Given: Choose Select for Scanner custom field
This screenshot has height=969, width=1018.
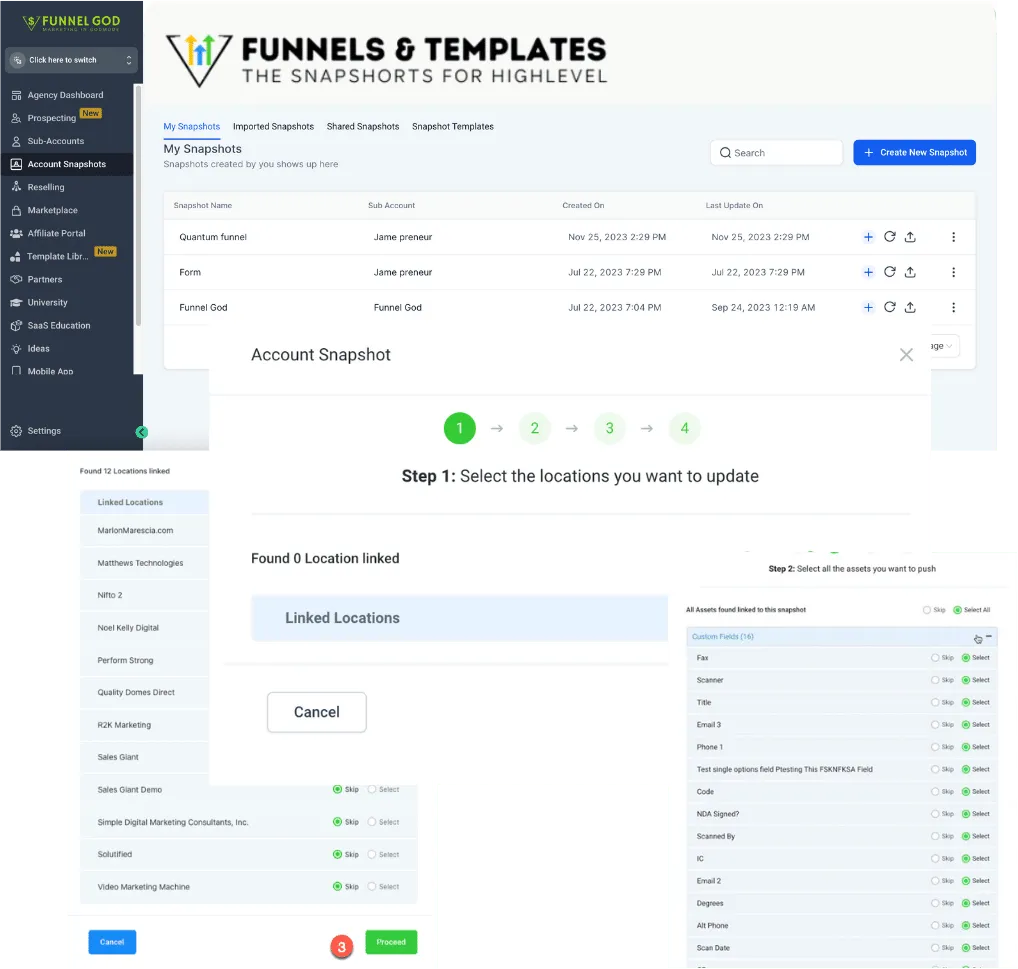Looking at the screenshot, I should point(966,680).
